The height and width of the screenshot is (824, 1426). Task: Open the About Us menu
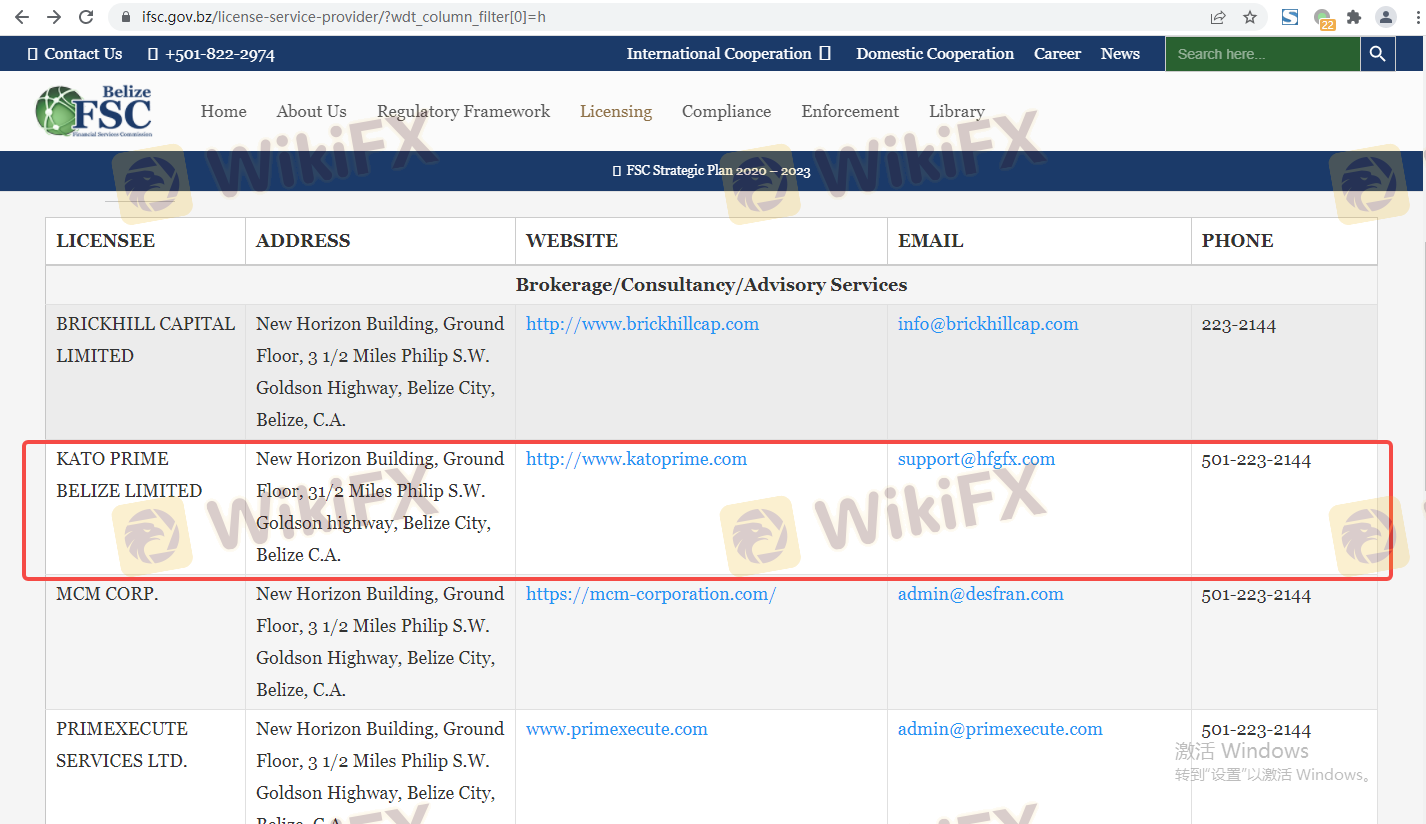click(311, 111)
